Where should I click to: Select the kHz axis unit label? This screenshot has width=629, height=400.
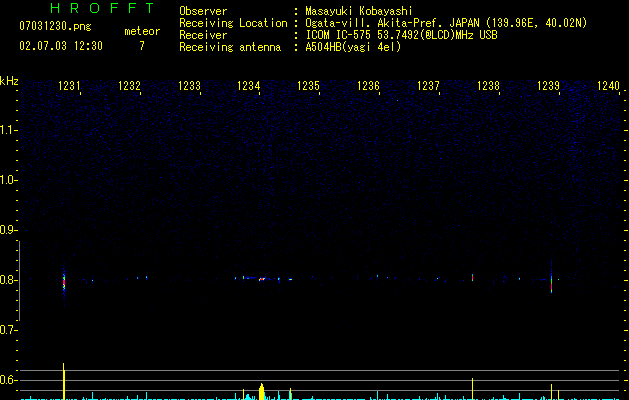coord(9,81)
